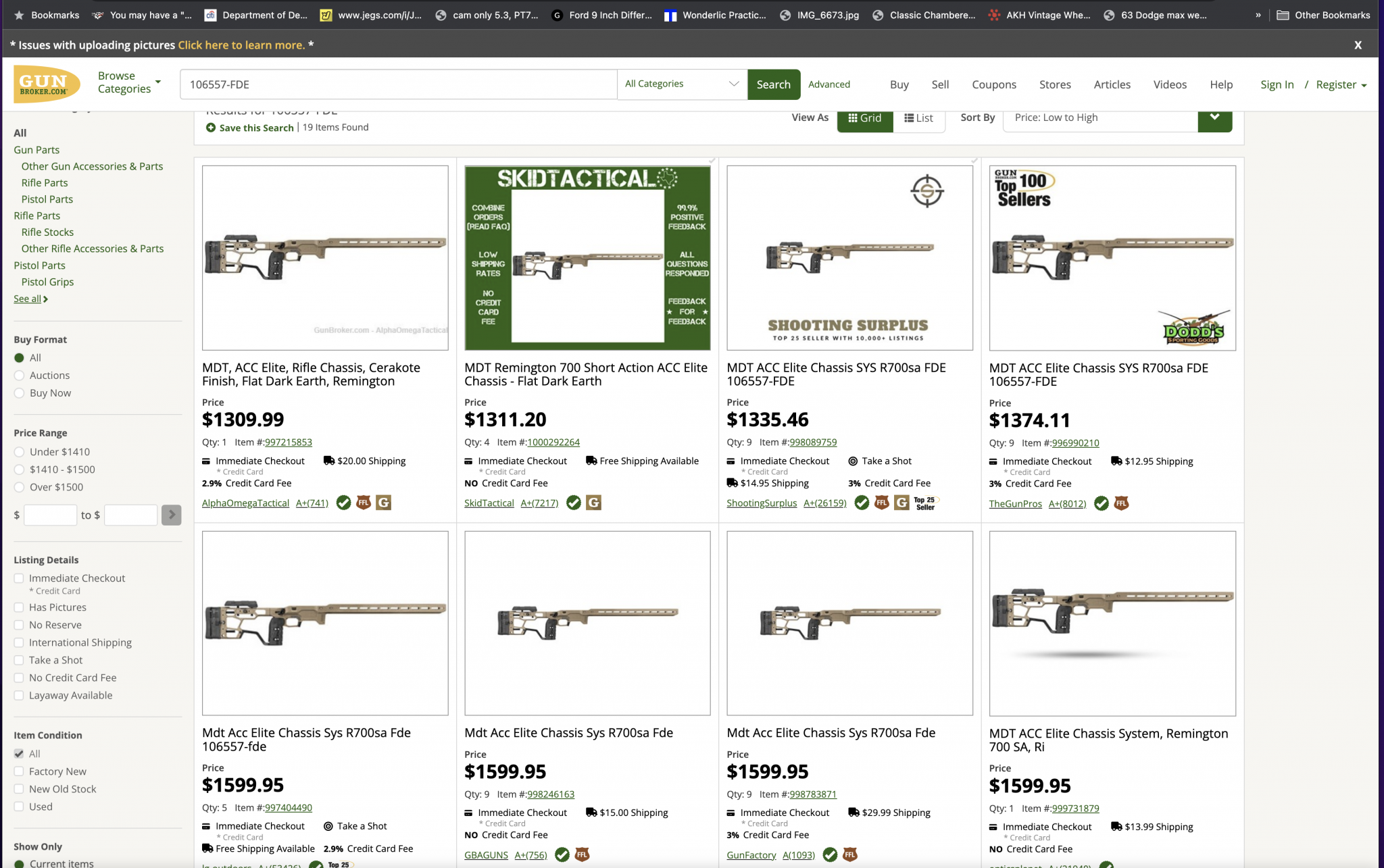Click the verified checkmark for TheGunPros
Screen dimensions: 1384x868
(1102, 503)
